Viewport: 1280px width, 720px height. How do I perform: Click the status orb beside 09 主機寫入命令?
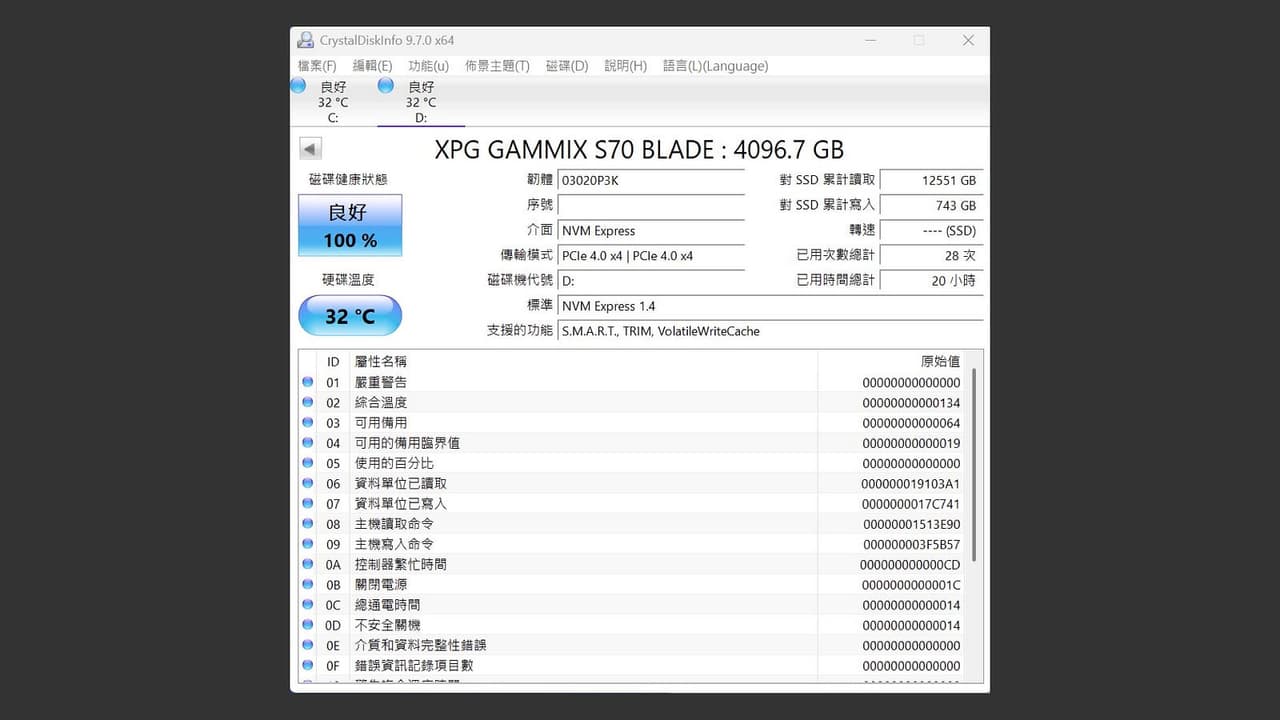[x=307, y=544]
